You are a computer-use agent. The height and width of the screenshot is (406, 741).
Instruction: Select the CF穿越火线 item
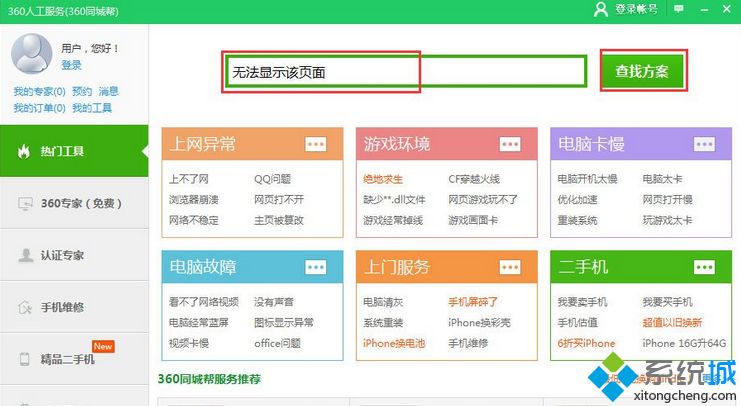tap(474, 179)
